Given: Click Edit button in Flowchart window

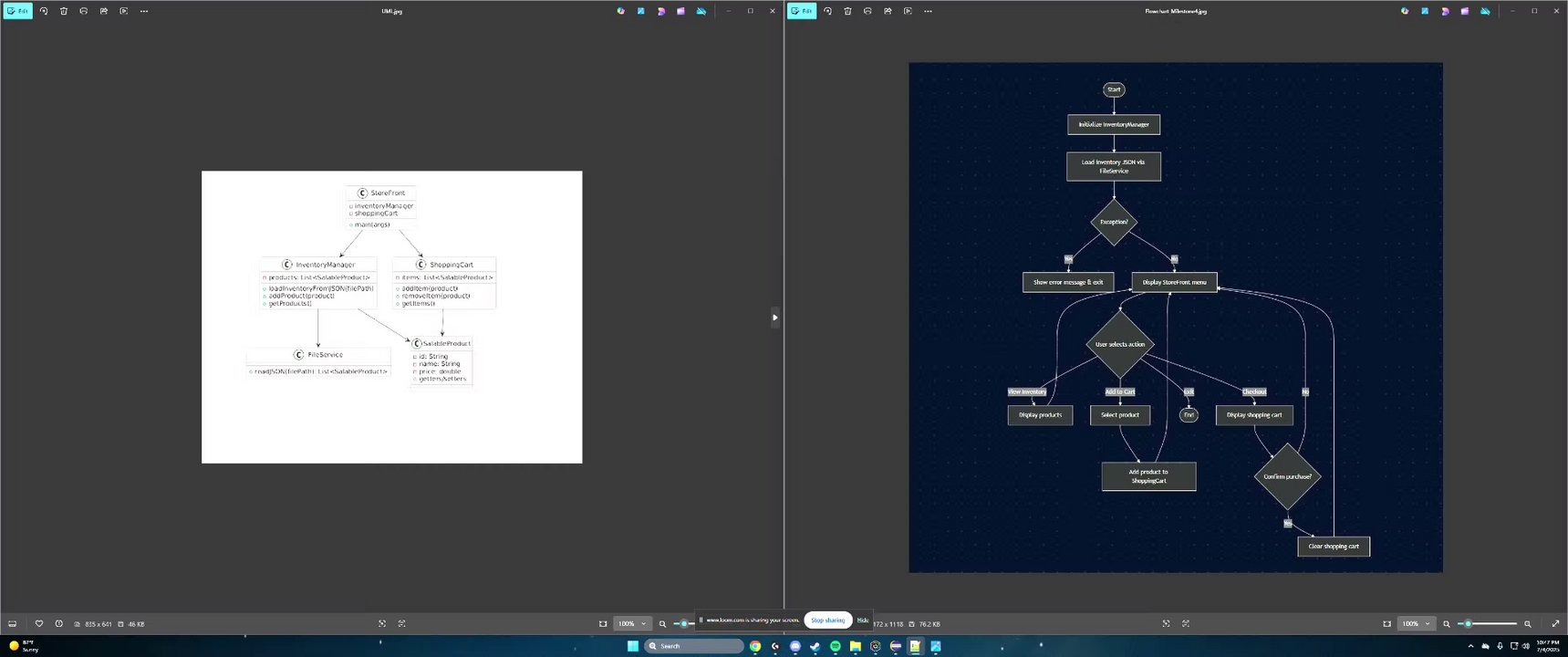Looking at the screenshot, I should click(803, 11).
